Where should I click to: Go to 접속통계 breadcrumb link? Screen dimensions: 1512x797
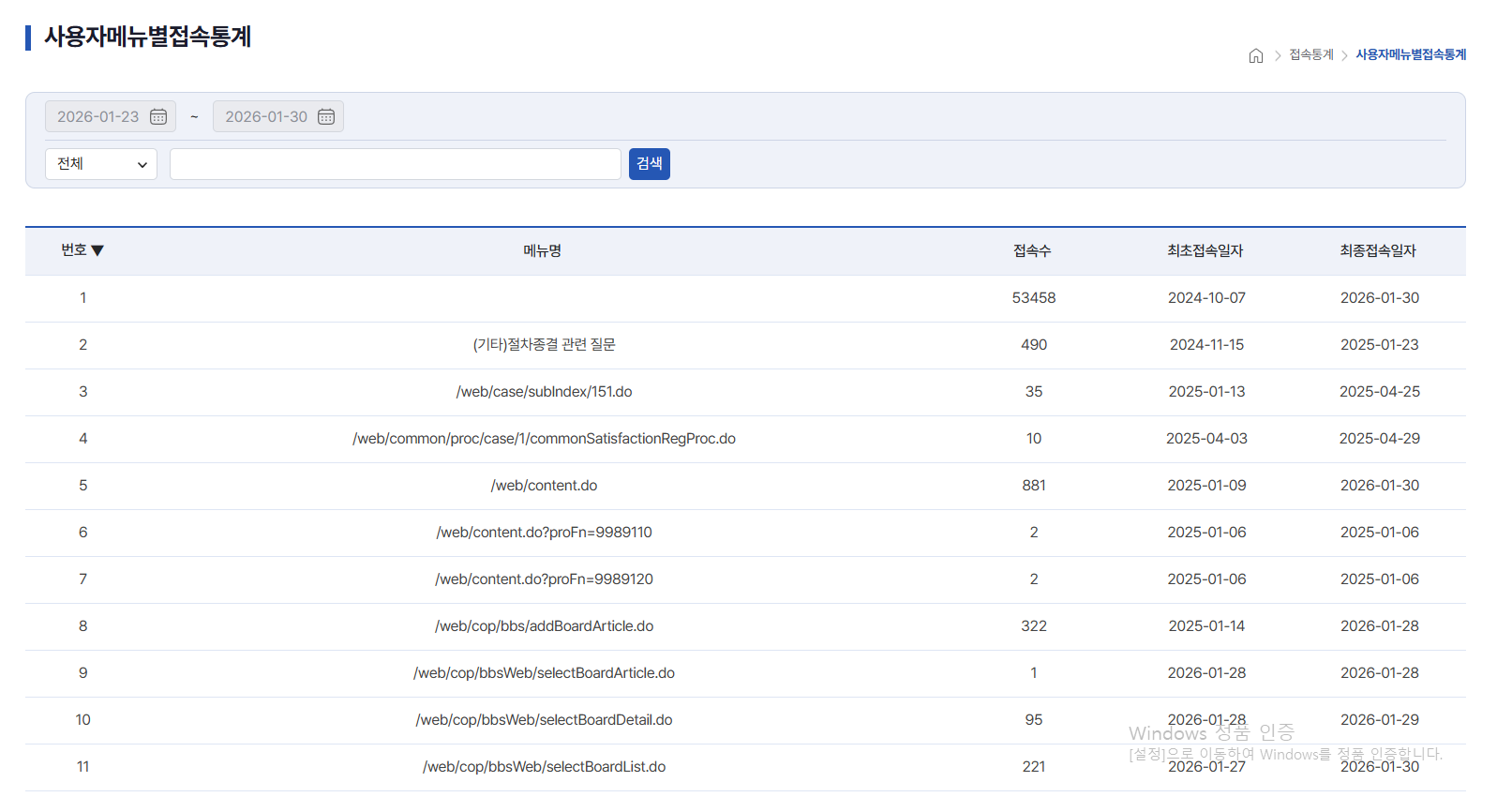[1310, 55]
